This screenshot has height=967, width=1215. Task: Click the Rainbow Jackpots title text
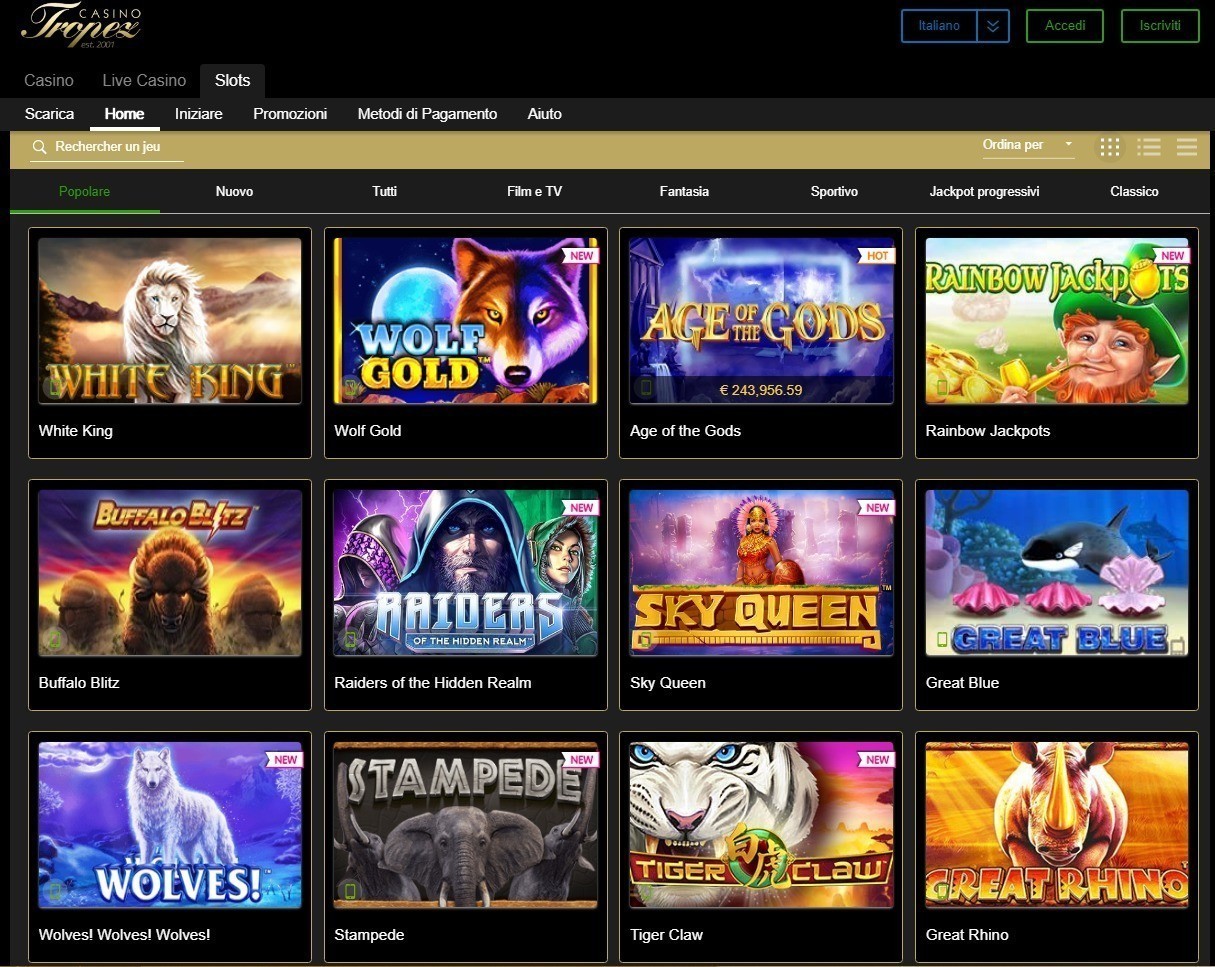(x=988, y=431)
